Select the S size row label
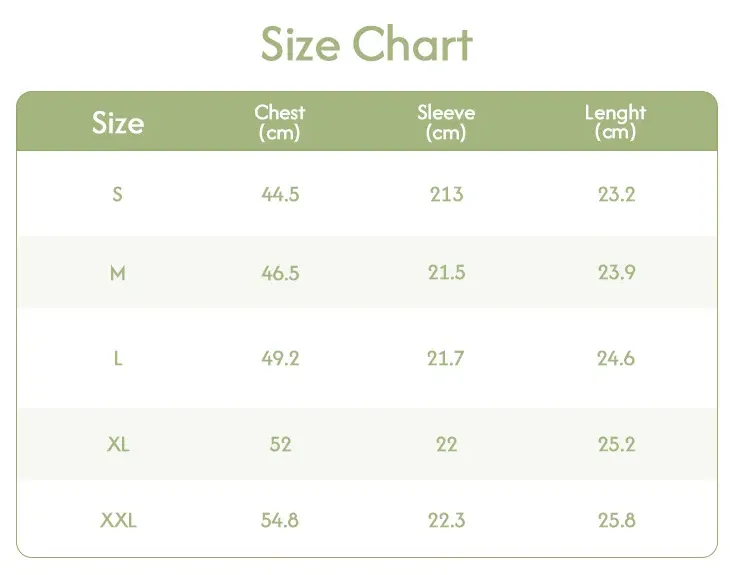Image resolution: width=730 pixels, height=575 pixels. pyautogui.click(x=118, y=194)
